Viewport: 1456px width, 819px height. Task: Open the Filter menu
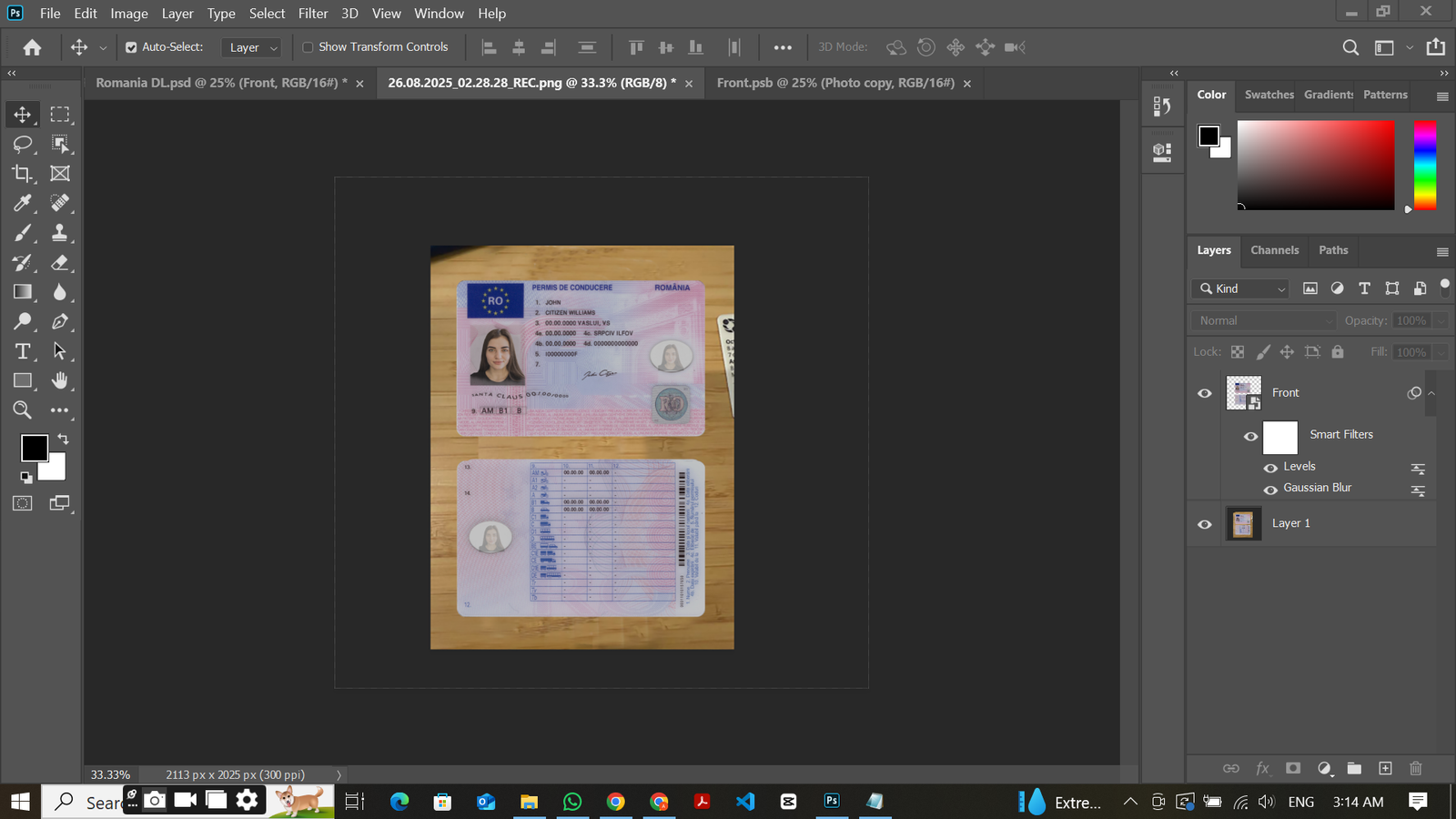pyautogui.click(x=313, y=14)
